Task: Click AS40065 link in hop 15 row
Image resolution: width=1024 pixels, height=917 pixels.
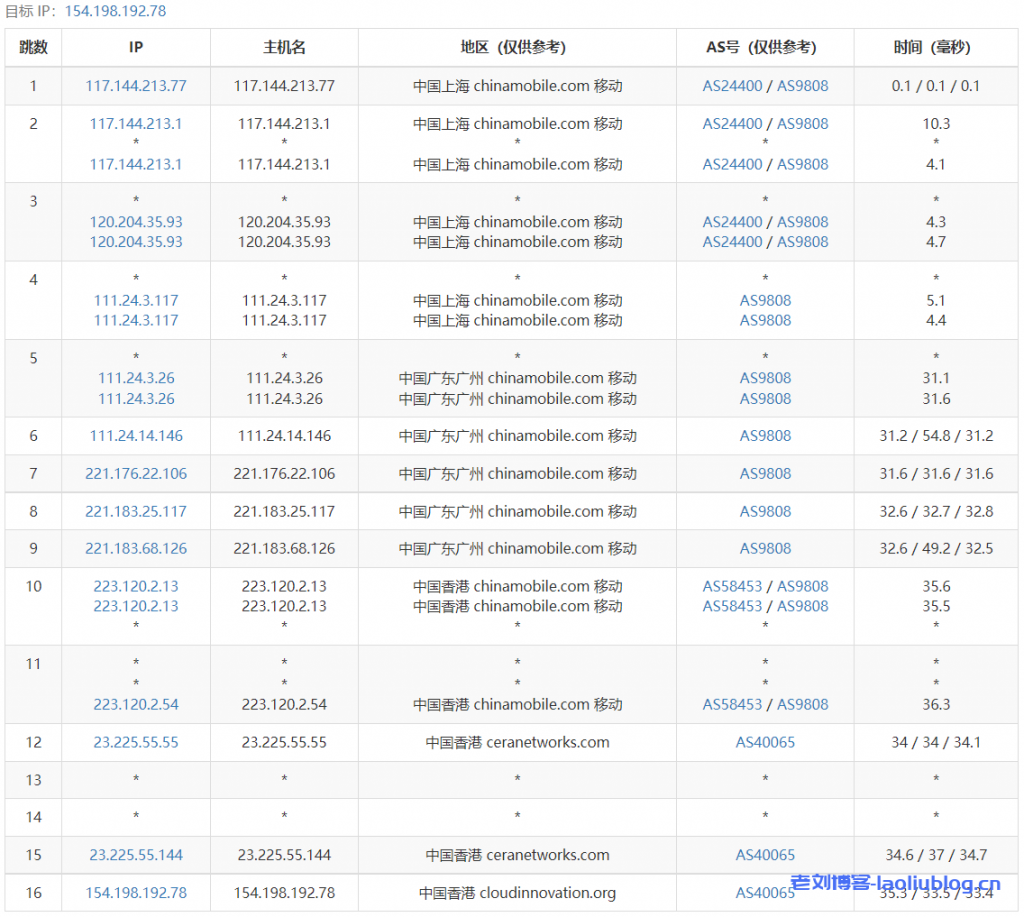Action: point(765,855)
